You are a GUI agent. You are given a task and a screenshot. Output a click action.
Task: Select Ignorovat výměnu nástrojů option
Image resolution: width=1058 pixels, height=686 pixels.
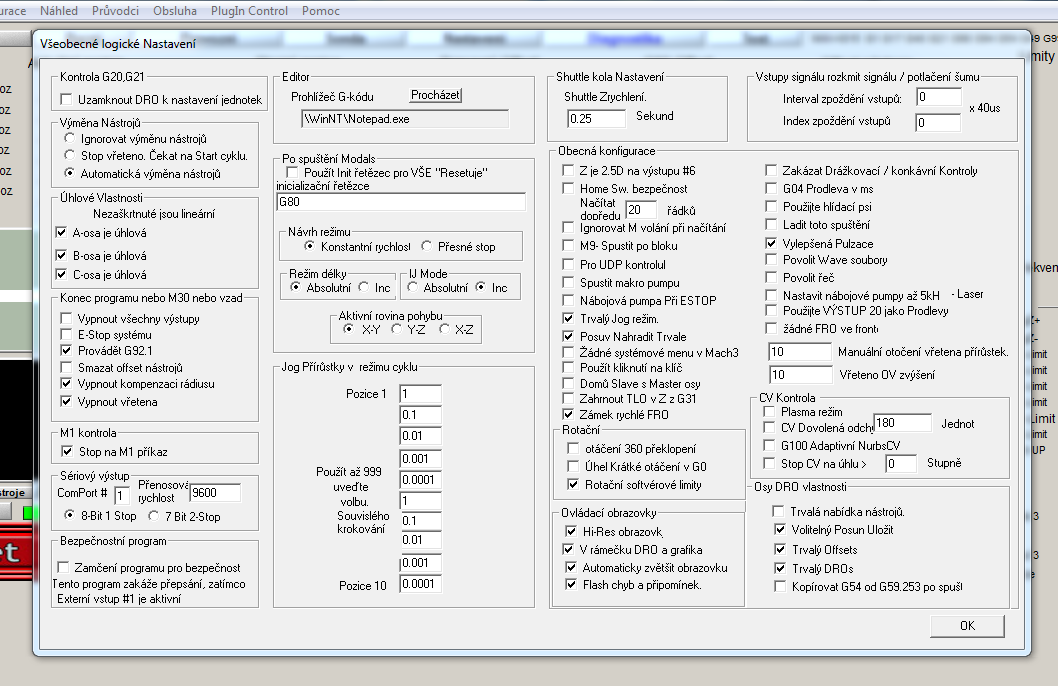tap(69, 139)
